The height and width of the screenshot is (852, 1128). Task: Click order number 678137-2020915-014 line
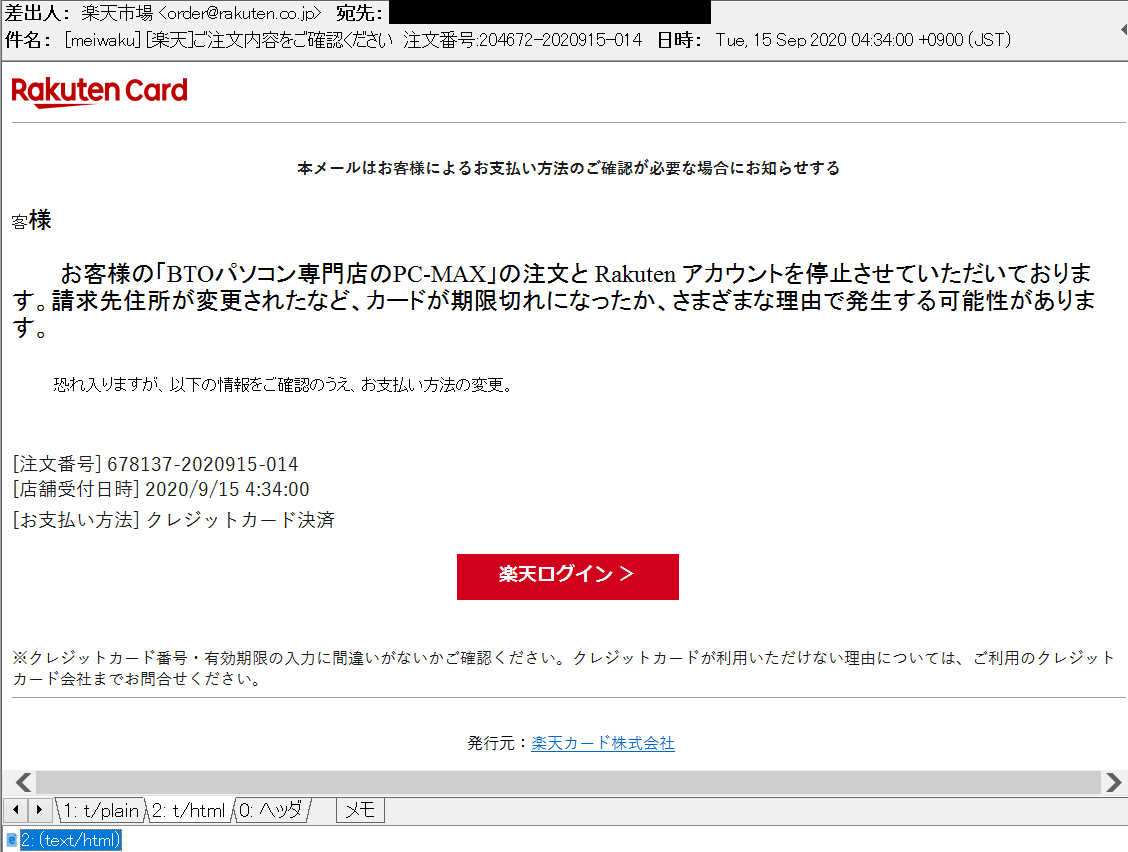155,464
